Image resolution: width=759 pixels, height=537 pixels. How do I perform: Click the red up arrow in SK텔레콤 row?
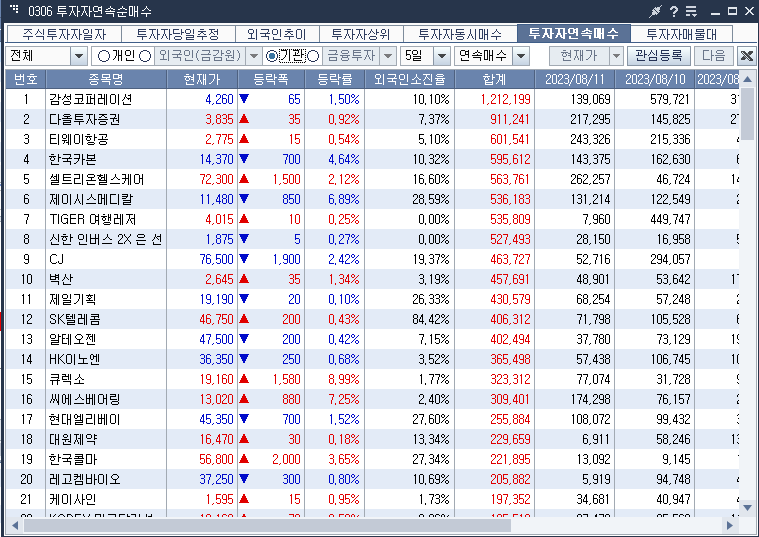point(244,319)
